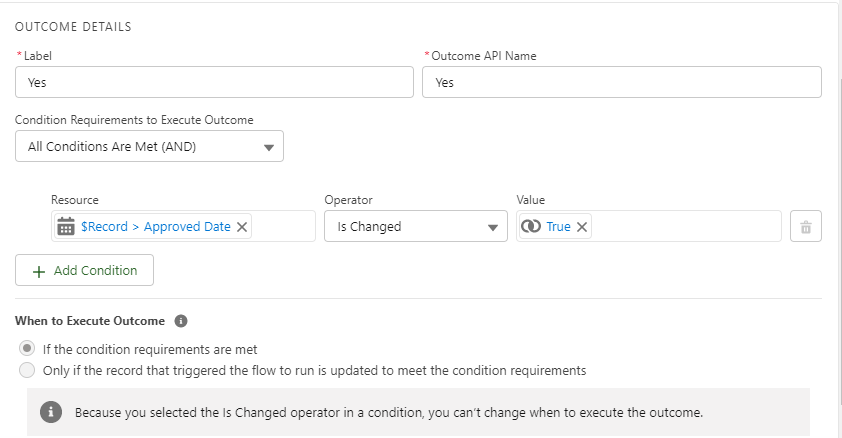Focus the Outcome API Name field
Screen dimensions: 842x438
click(621, 83)
